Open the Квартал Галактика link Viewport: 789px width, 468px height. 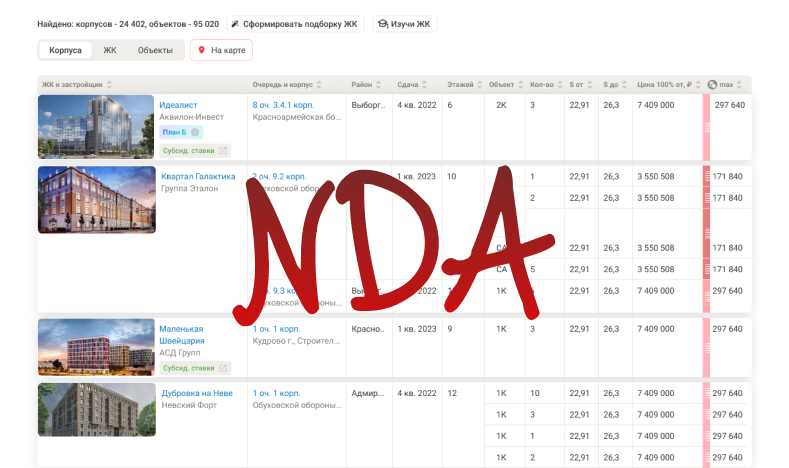(x=198, y=176)
